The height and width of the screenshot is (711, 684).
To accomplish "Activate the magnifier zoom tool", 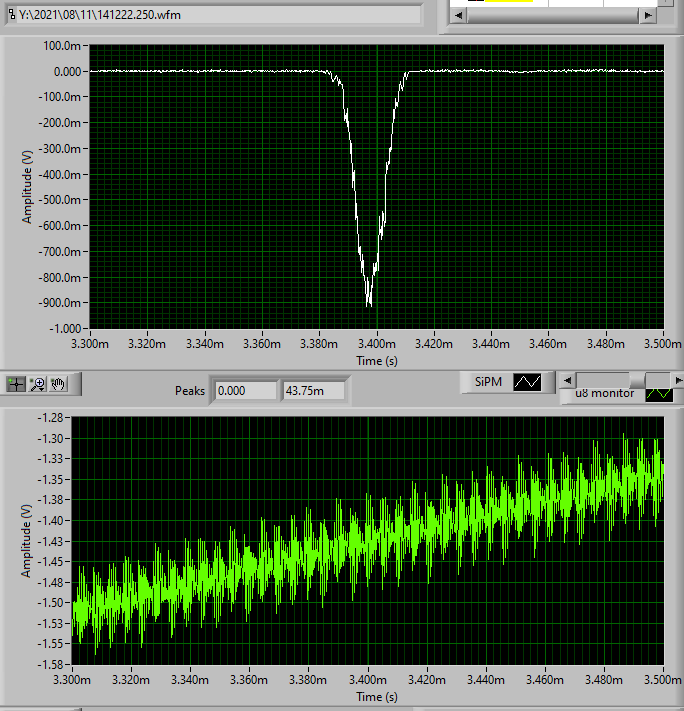I will point(38,384).
